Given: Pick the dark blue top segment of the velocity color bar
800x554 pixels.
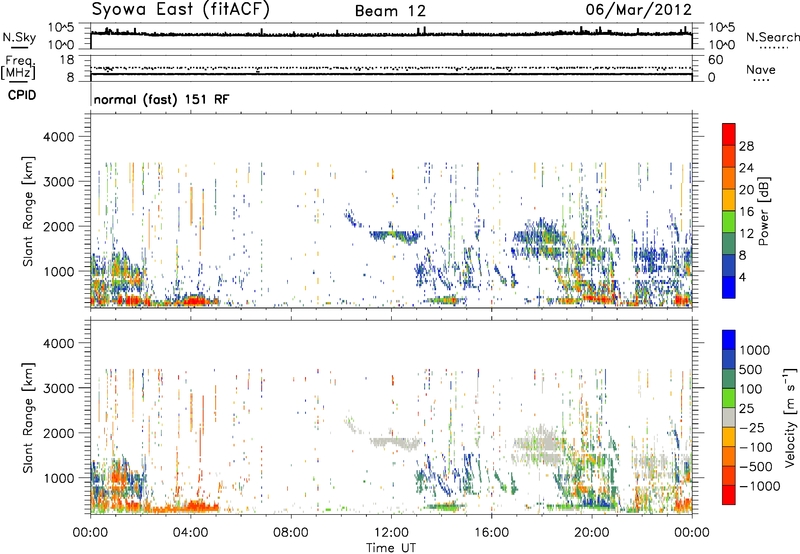Looking at the screenshot, I should tap(729, 340).
